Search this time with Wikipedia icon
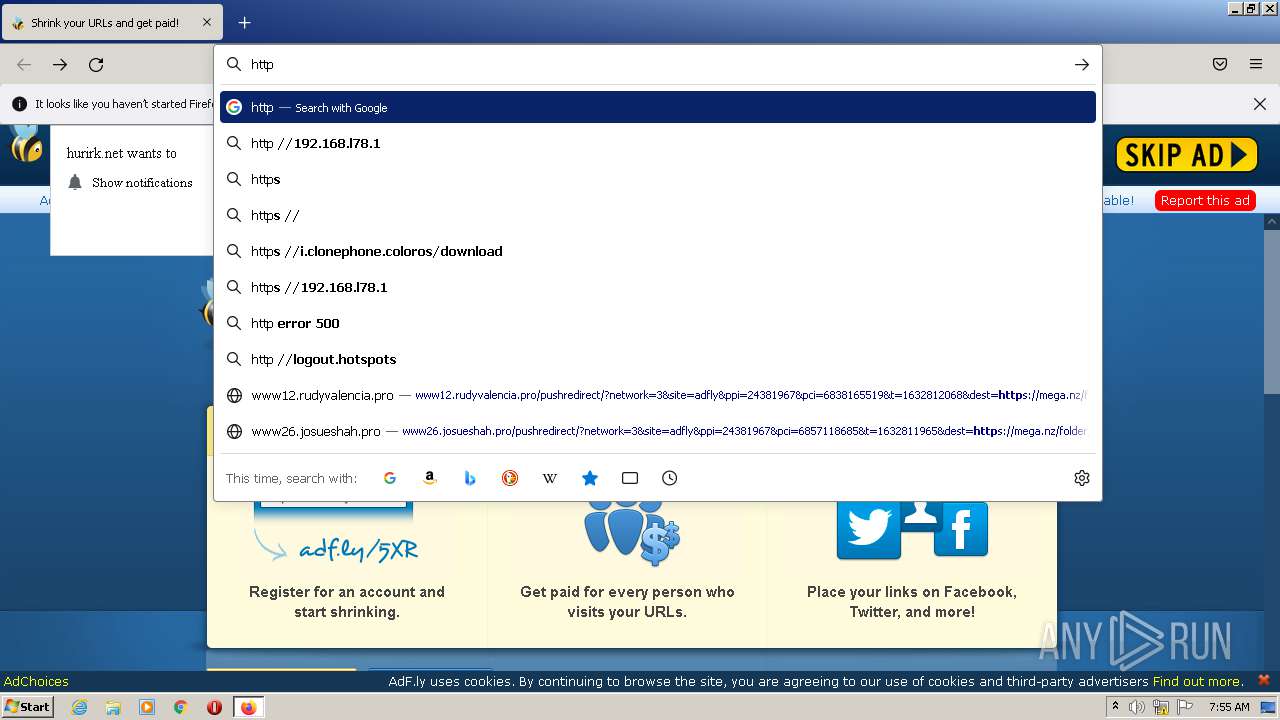Viewport: 1280px width, 720px height. [550, 478]
